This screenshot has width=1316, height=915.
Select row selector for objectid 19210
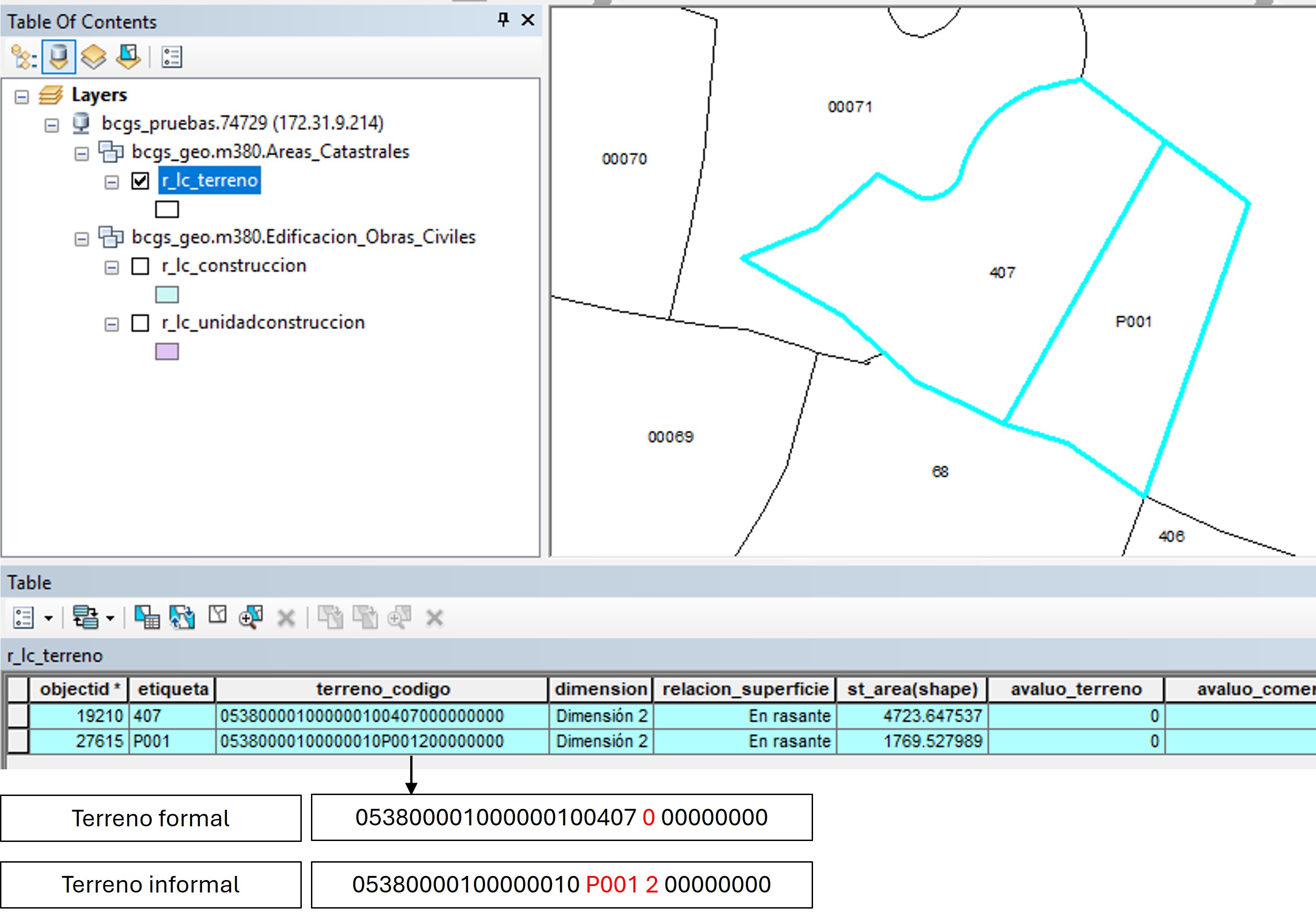pyautogui.click(x=18, y=716)
